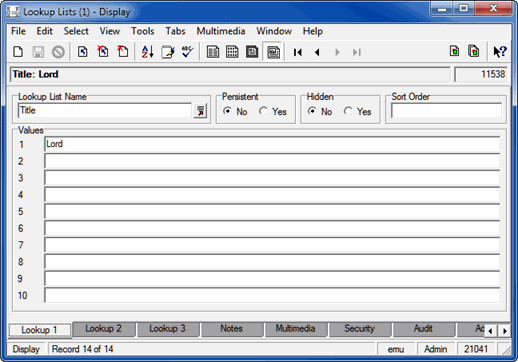Switch to the Lookup 1 tab
This screenshot has height=362, width=518.
tap(40, 330)
